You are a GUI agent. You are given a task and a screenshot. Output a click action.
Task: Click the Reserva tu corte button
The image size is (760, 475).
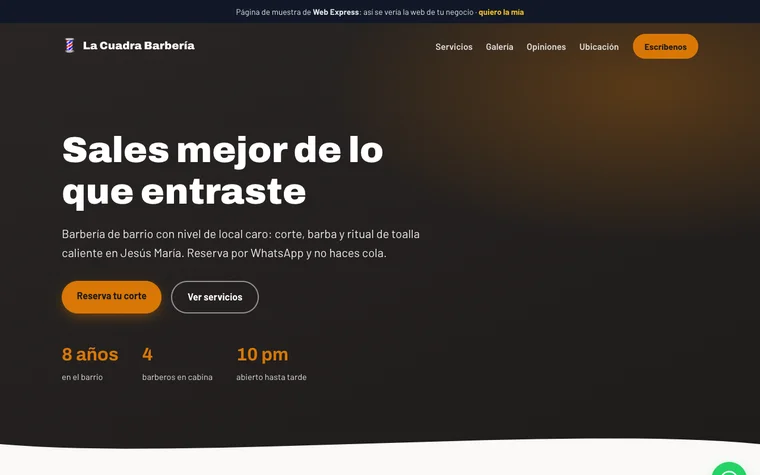click(x=111, y=297)
